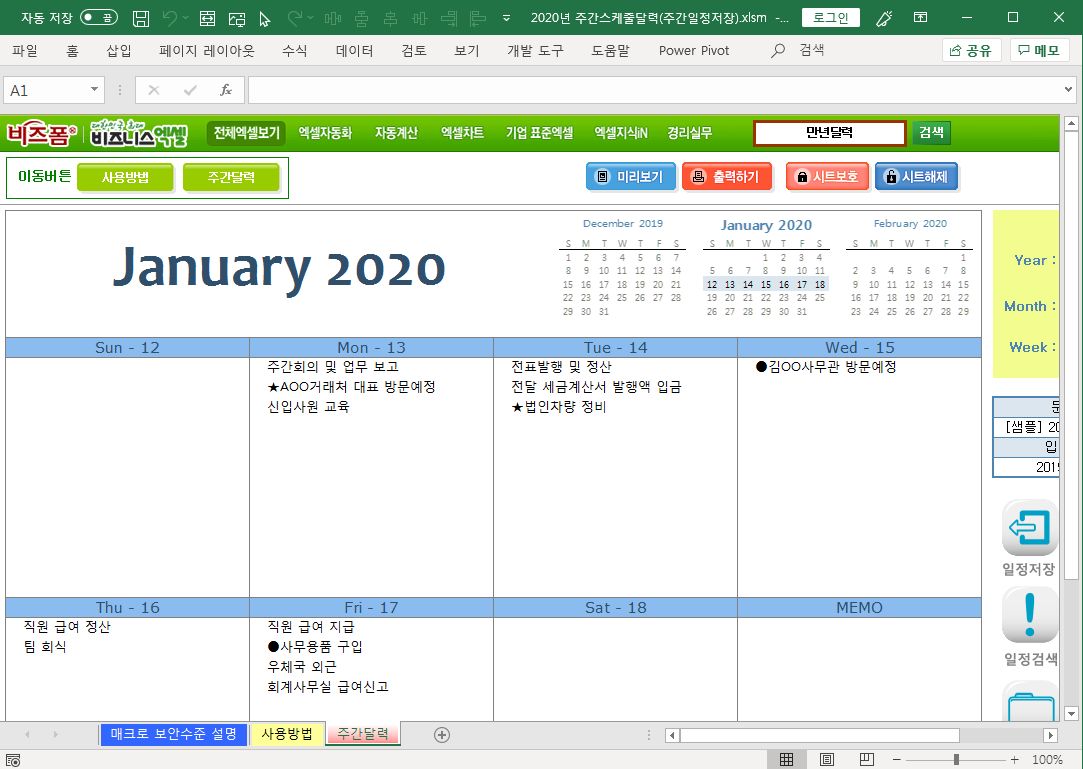1083x769 pixels.
Task: Open Customize Quick Access Toolbar dropdown
Action: (506, 19)
